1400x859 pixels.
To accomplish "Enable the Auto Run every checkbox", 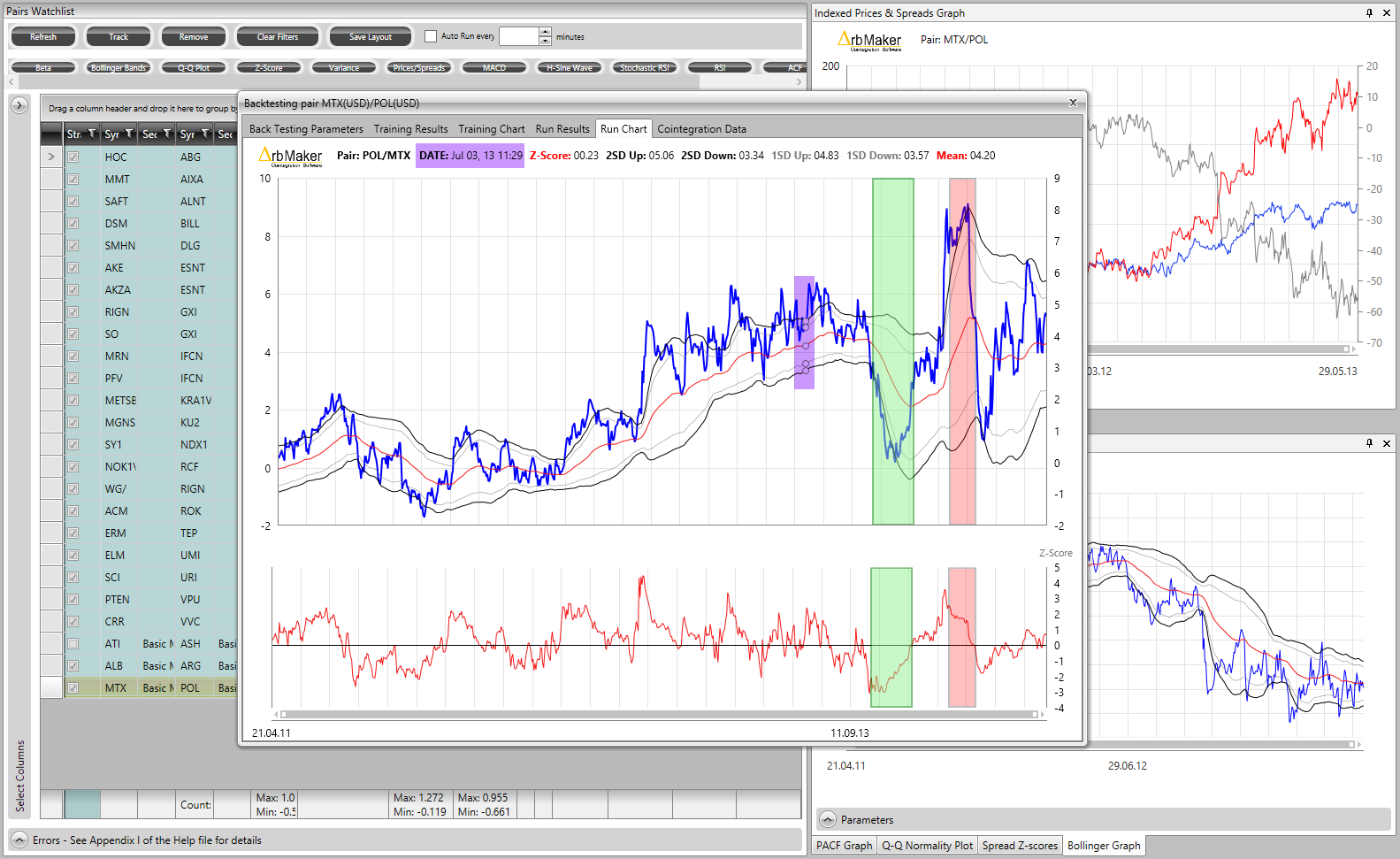I will (x=431, y=36).
